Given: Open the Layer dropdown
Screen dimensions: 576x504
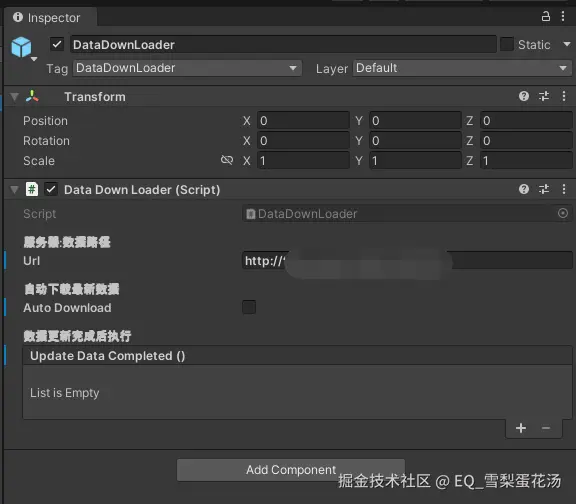Looking at the screenshot, I should pos(462,68).
